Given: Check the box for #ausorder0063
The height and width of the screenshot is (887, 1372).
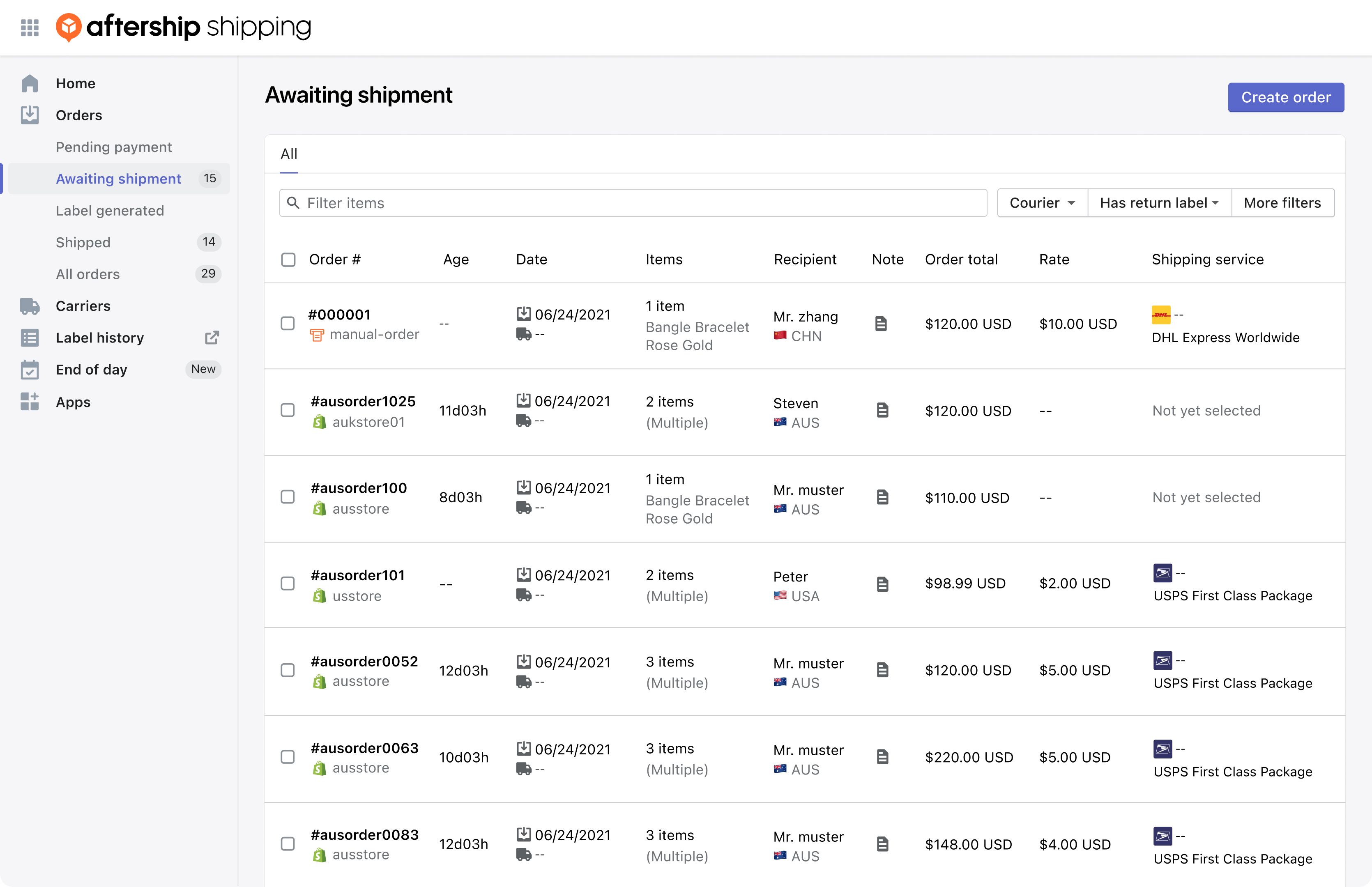Looking at the screenshot, I should (288, 757).
